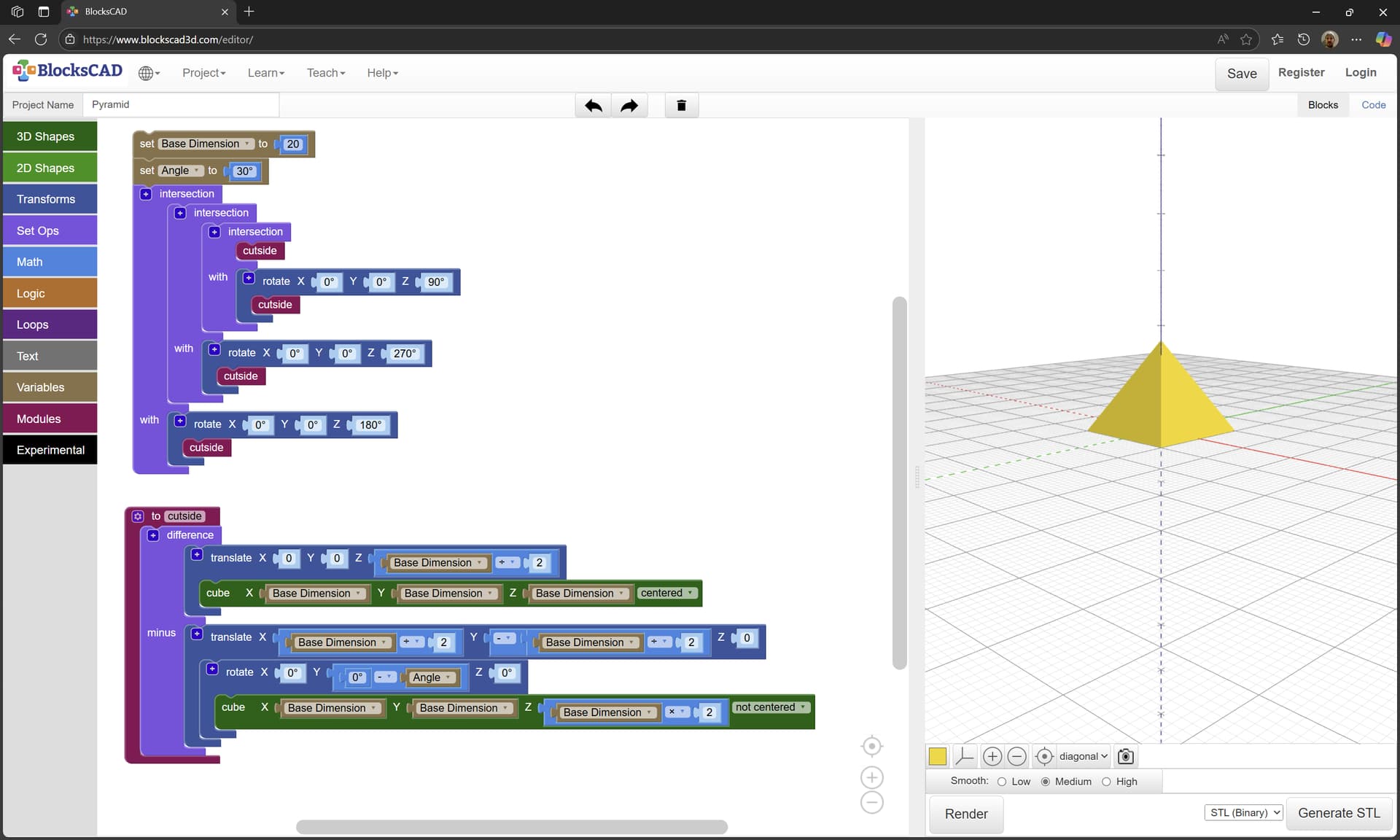This screenshot has width=1400, height=840.
Task: Expand the Project menu
Action: point(204,73)
